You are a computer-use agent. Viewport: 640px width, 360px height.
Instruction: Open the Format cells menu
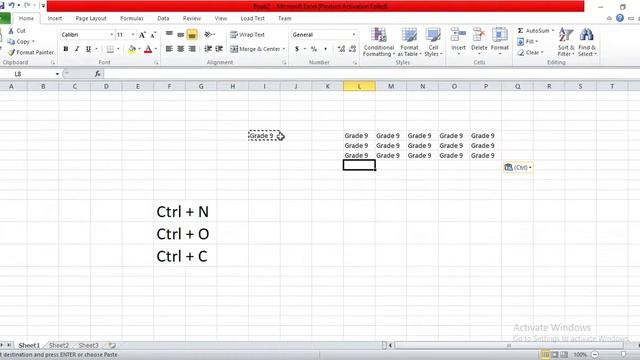tap(500, 41)
